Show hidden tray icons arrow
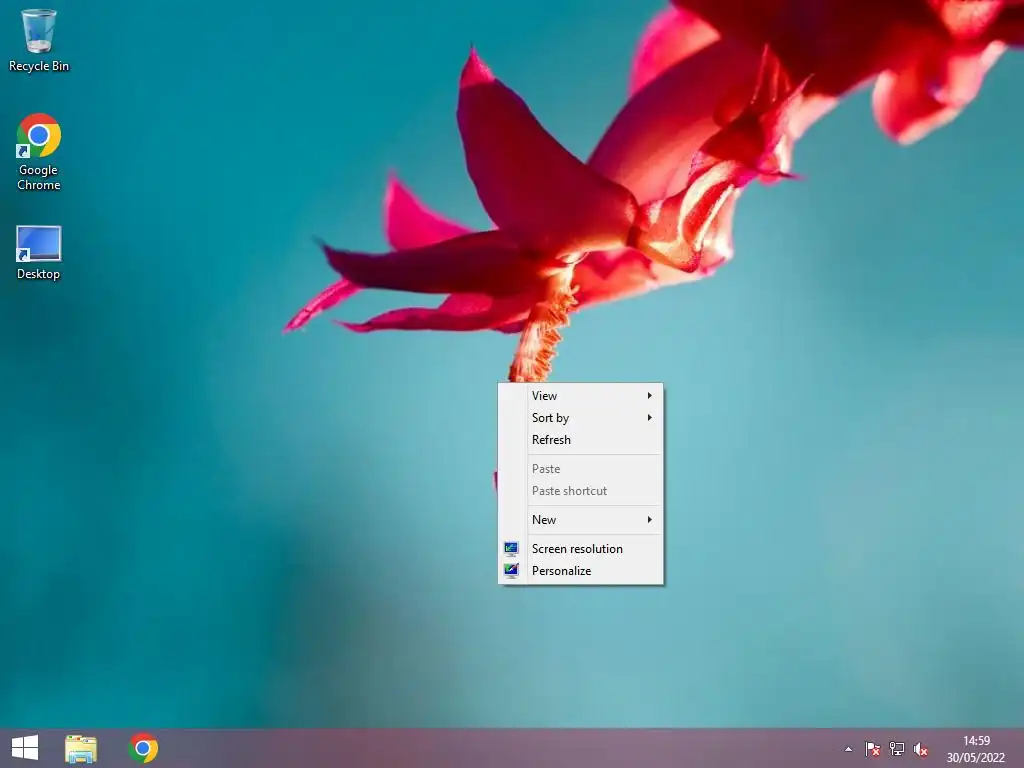This screenshot has height=768, width=1024. [x=848, y=749]
